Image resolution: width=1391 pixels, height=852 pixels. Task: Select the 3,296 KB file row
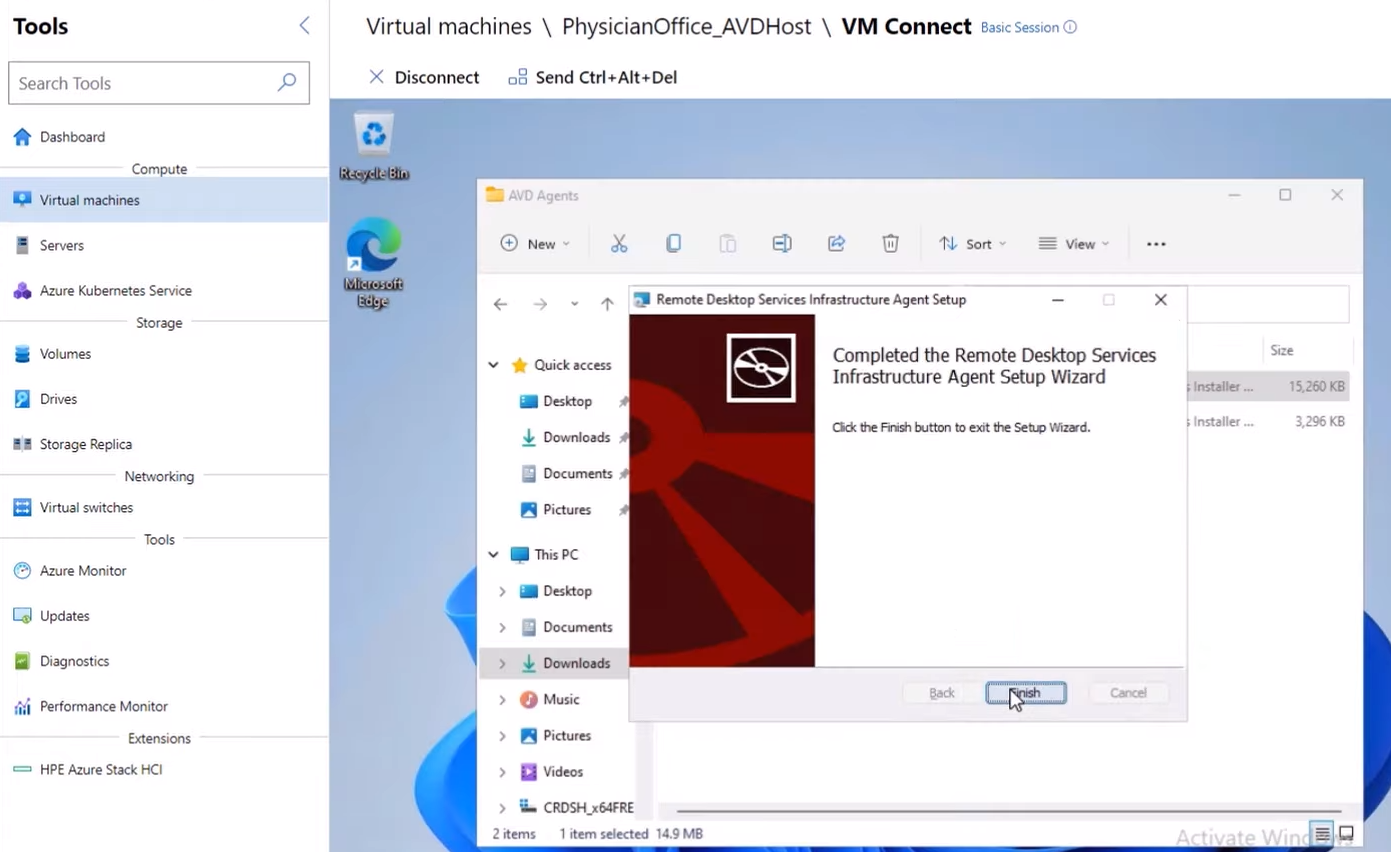pos(1270,421)
